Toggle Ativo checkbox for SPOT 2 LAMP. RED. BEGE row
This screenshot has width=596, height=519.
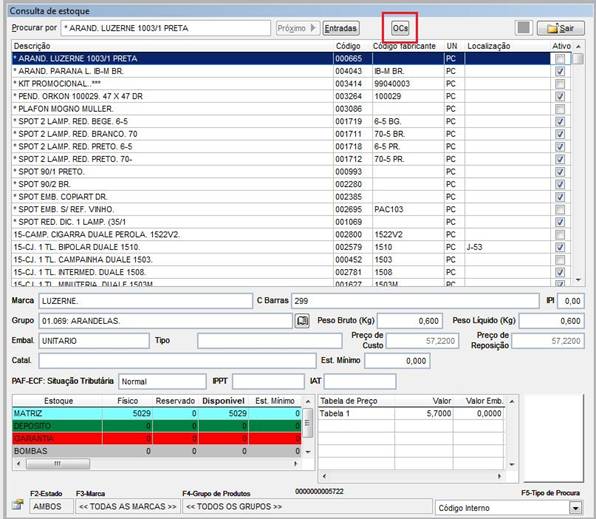point(560,121)
